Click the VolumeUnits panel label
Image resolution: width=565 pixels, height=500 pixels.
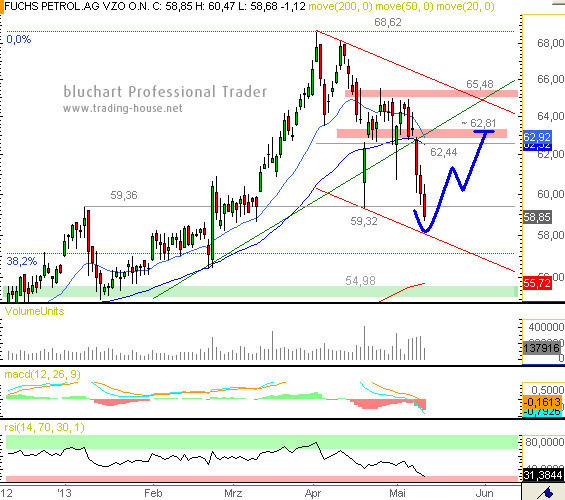(x=34, y=311)
